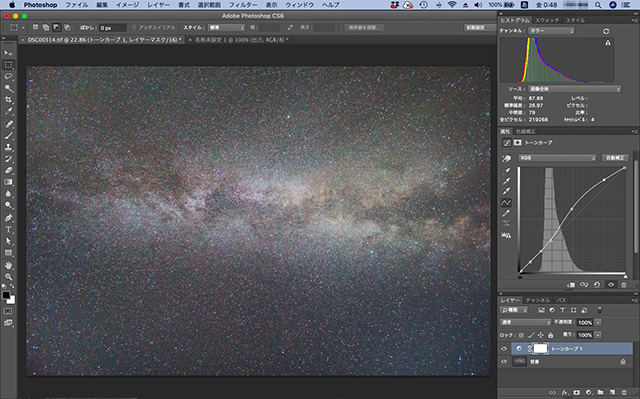The height and width of the screenshot is (399, 640).
Task: Click the 自動補正 button
Action: (x=615, y=158)
